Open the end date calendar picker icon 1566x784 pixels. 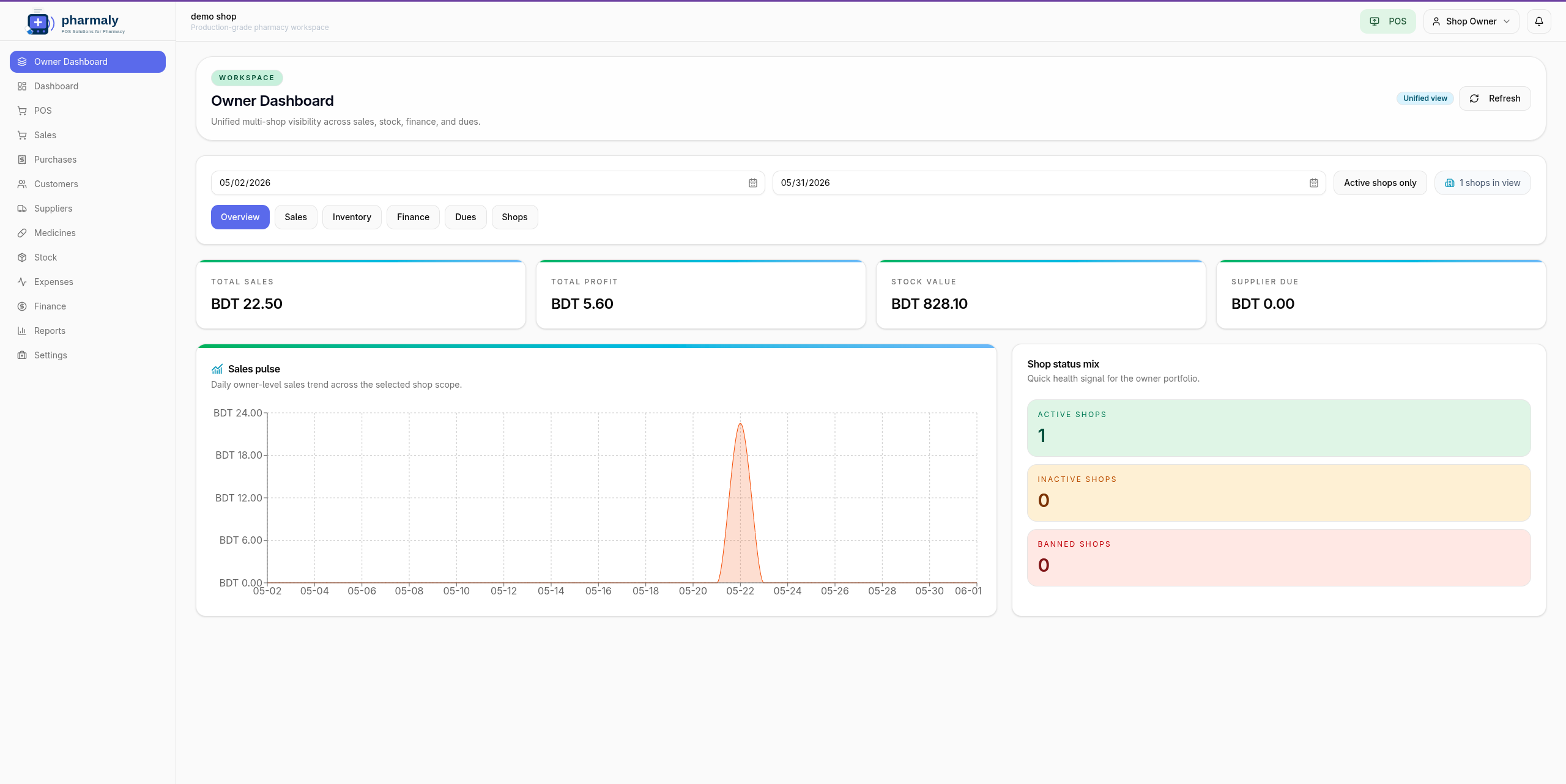(x=1314, y=183)
